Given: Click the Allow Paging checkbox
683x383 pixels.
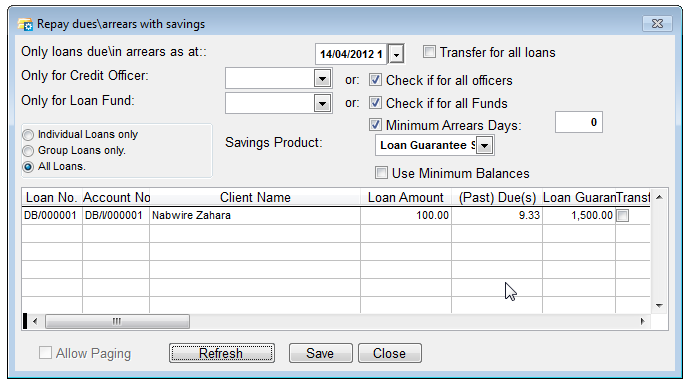Looking at the screenshot, I should (45, 352).
